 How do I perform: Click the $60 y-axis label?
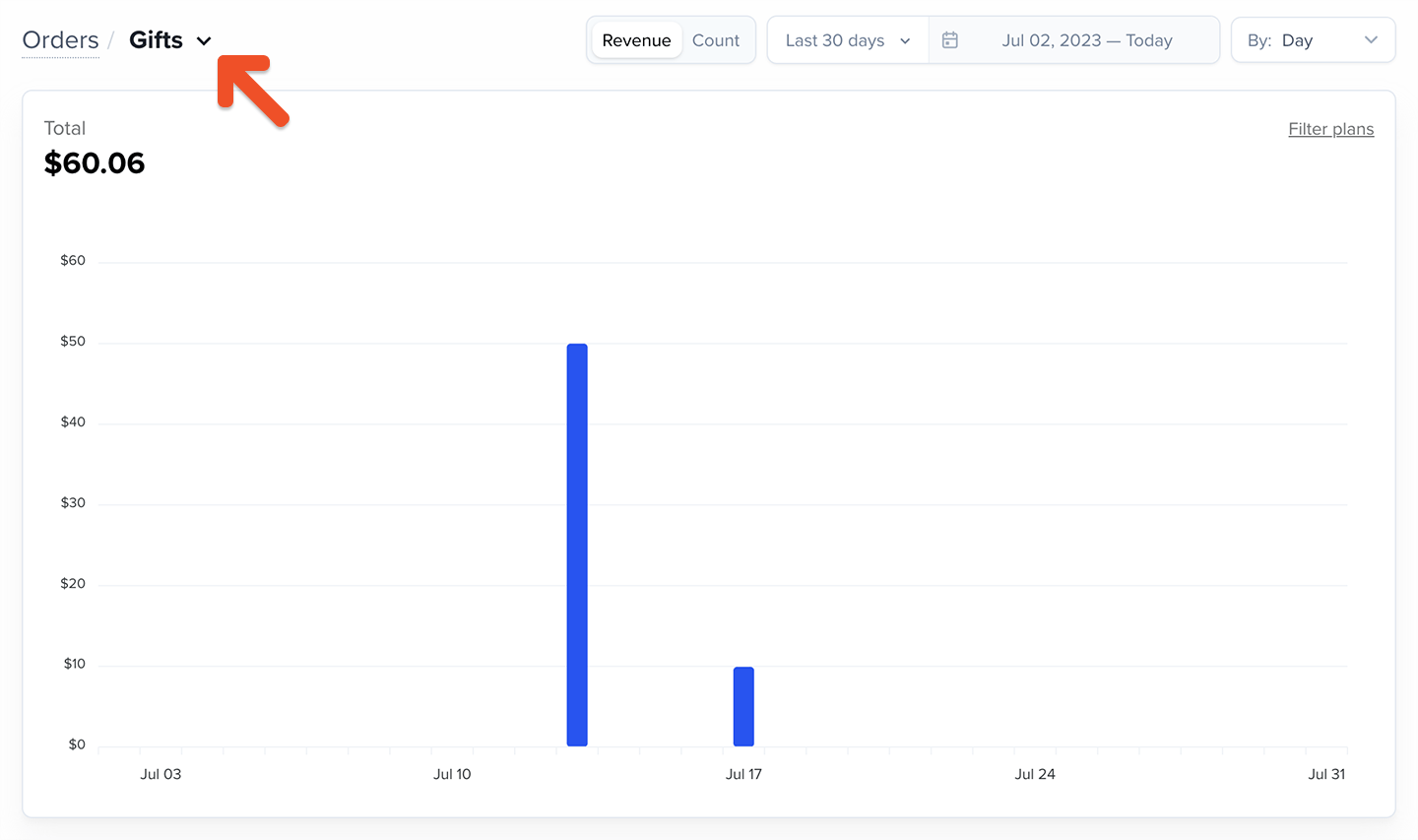73,261
